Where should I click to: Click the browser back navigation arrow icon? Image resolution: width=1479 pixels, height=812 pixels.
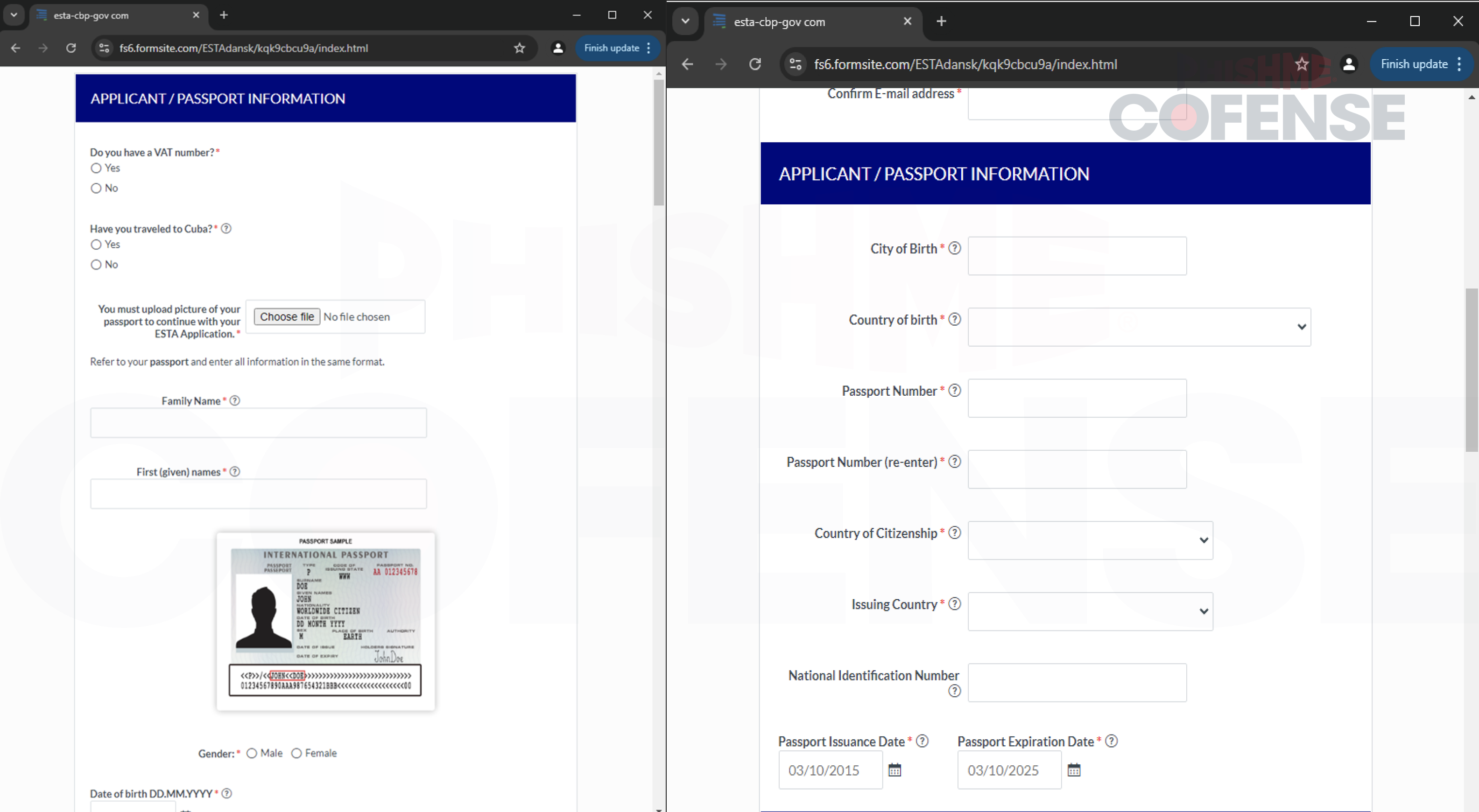click(x=16, y=48)
